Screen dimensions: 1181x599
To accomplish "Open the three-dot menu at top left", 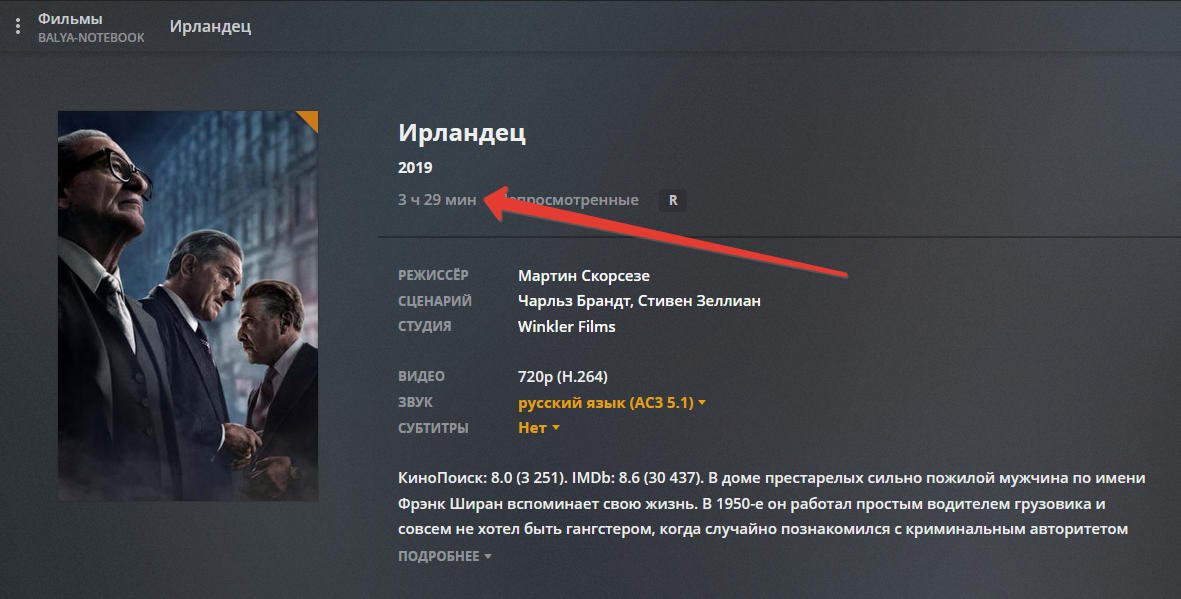I will [x=18, y=26].
